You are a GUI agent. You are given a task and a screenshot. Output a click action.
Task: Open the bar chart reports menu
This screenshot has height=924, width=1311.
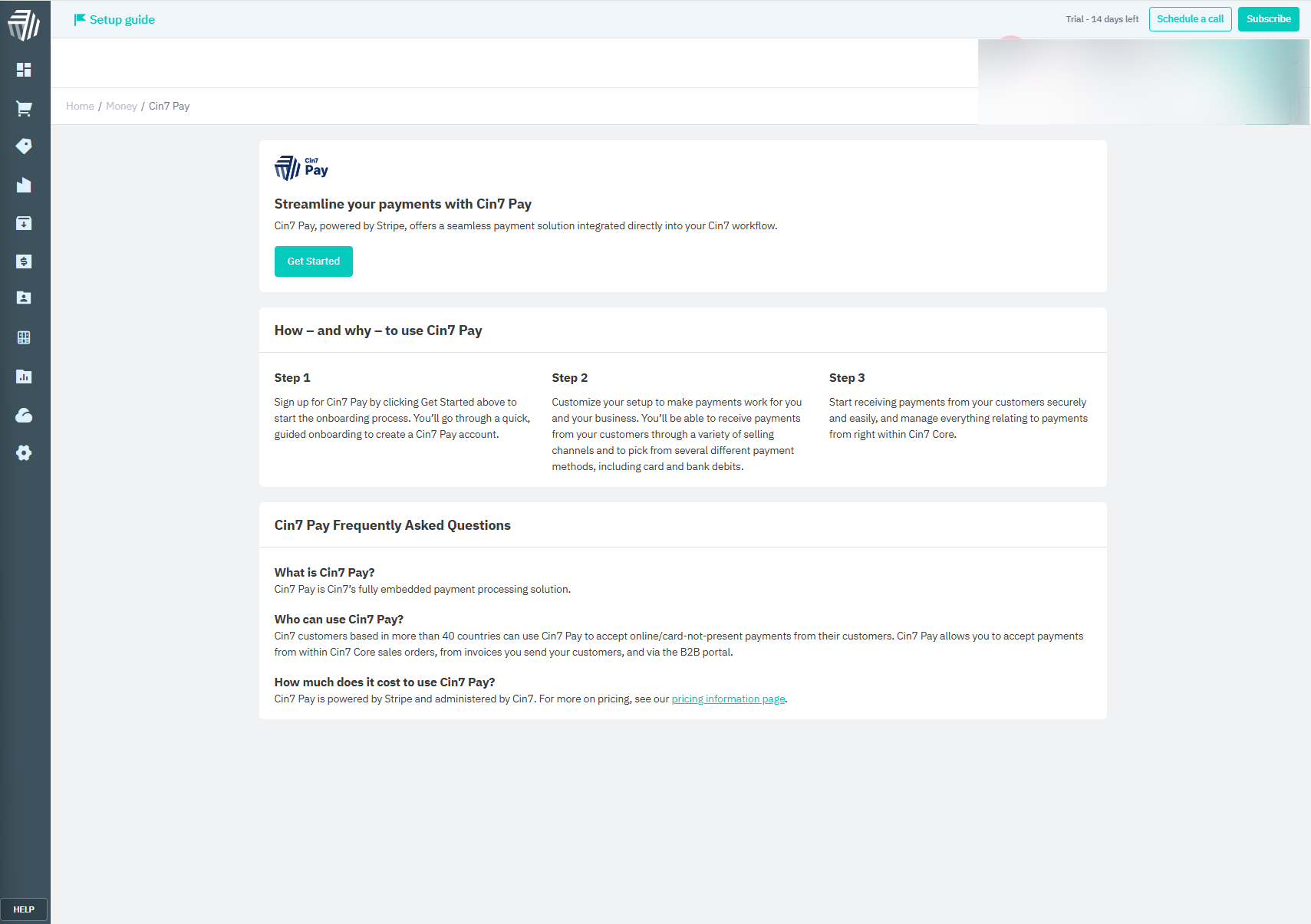(x=24, y=377)
